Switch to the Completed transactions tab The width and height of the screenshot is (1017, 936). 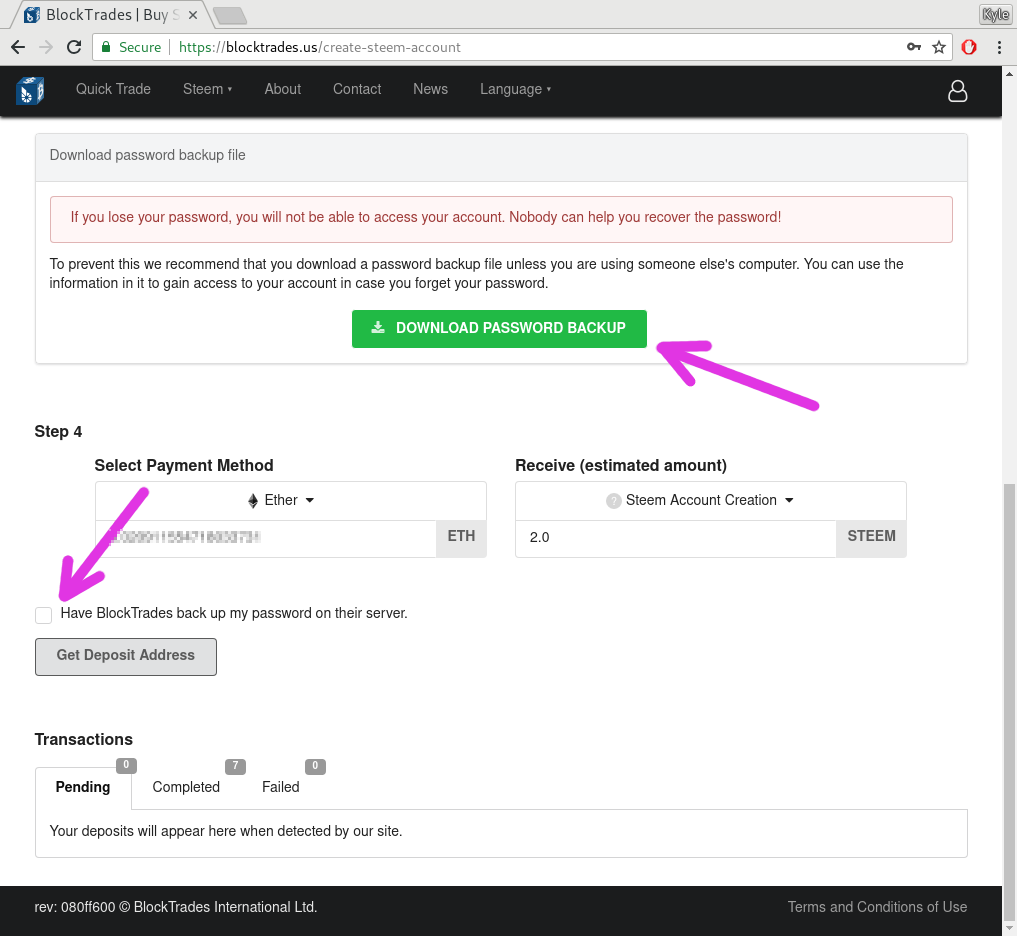coord(185,787)
